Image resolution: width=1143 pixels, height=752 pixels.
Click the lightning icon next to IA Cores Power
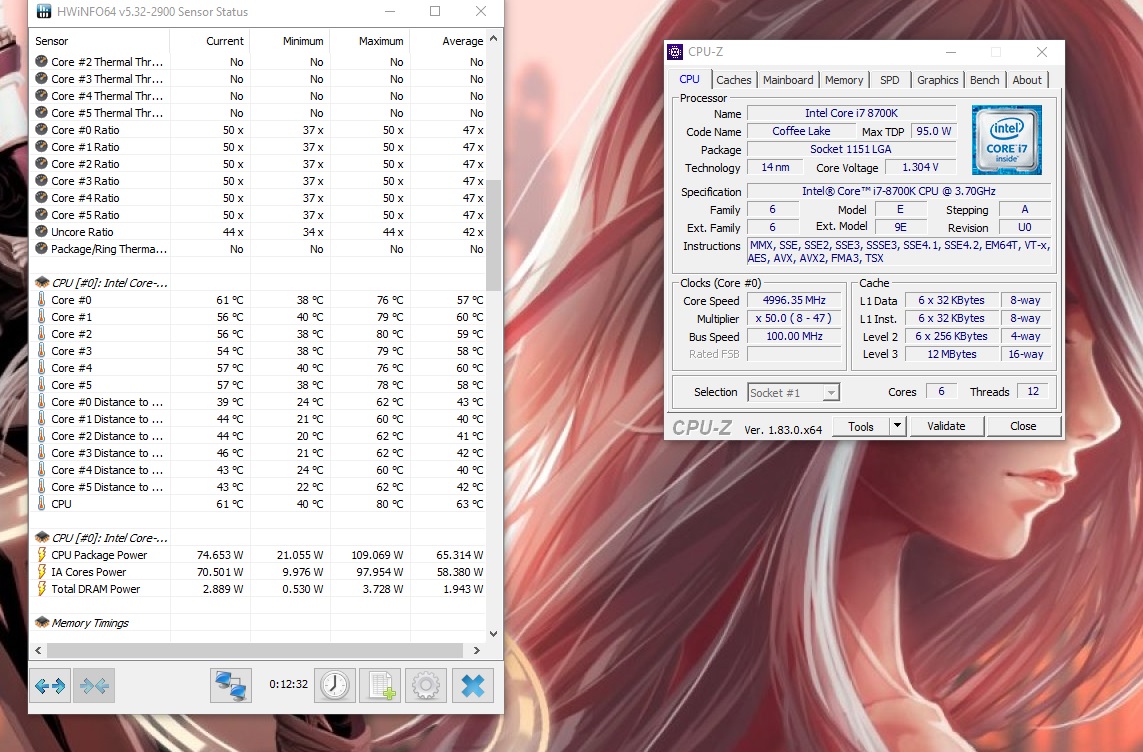(x=42, y=572)
